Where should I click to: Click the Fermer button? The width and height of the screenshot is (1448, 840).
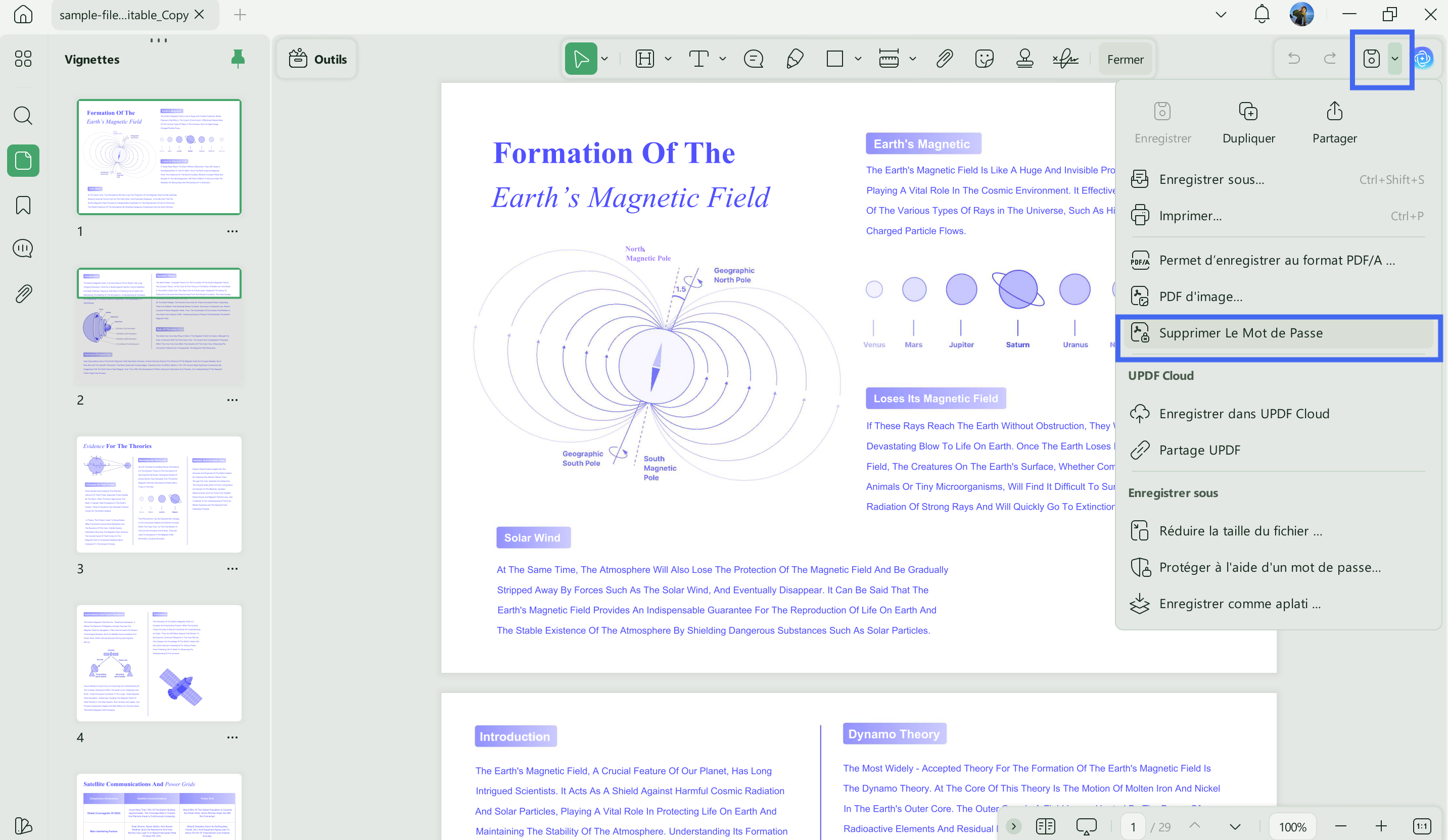tap(1125, 59)
